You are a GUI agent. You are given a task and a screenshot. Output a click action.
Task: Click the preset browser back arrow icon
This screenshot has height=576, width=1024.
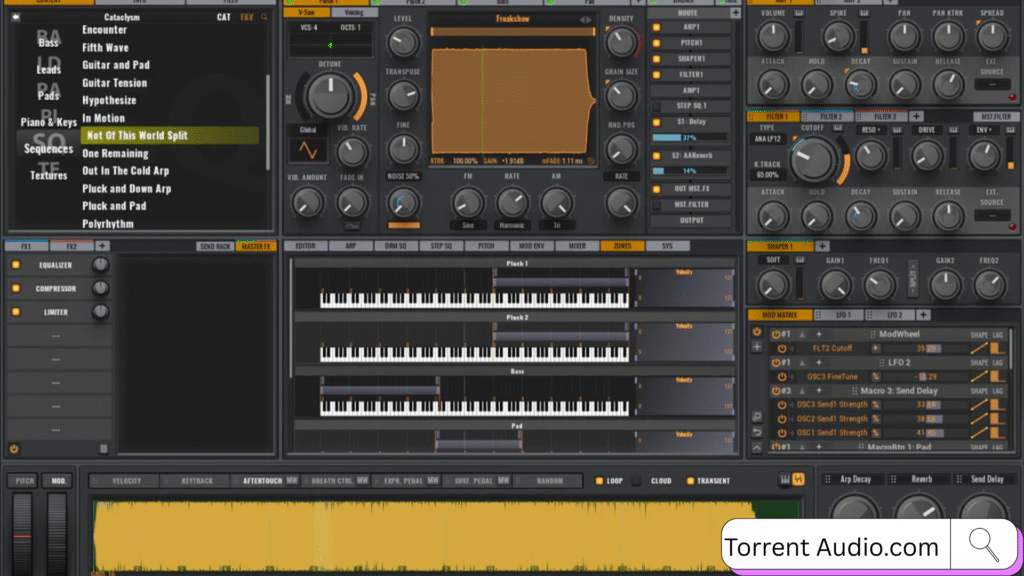14,17
